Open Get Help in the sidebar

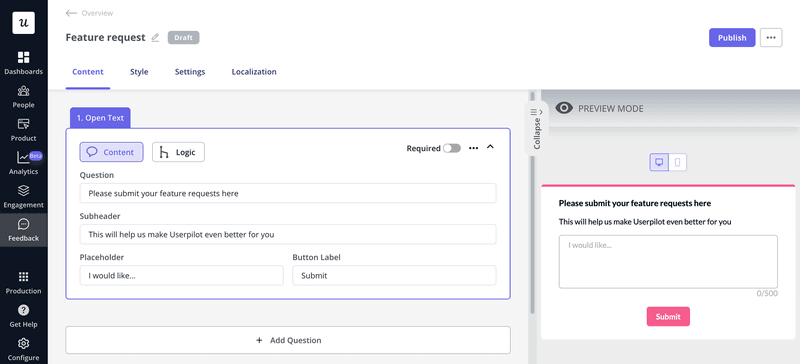click(23, 316)
